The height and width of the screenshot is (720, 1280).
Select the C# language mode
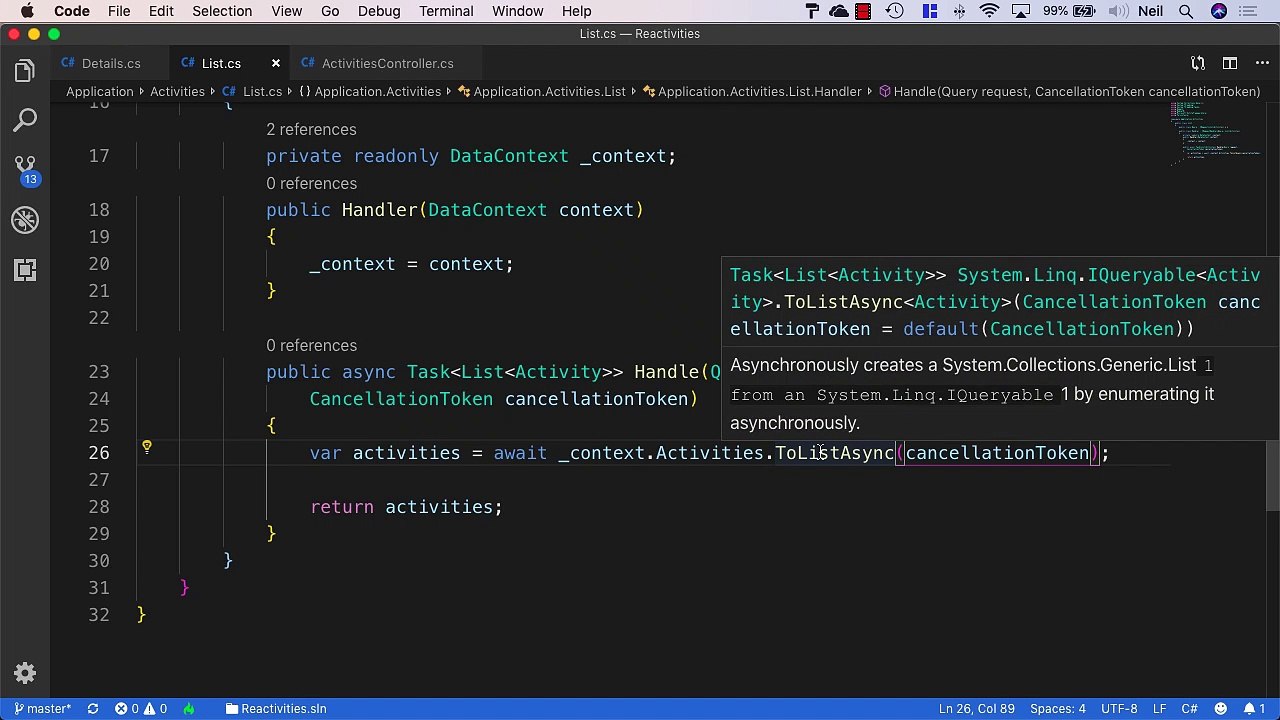point(1189,709)
